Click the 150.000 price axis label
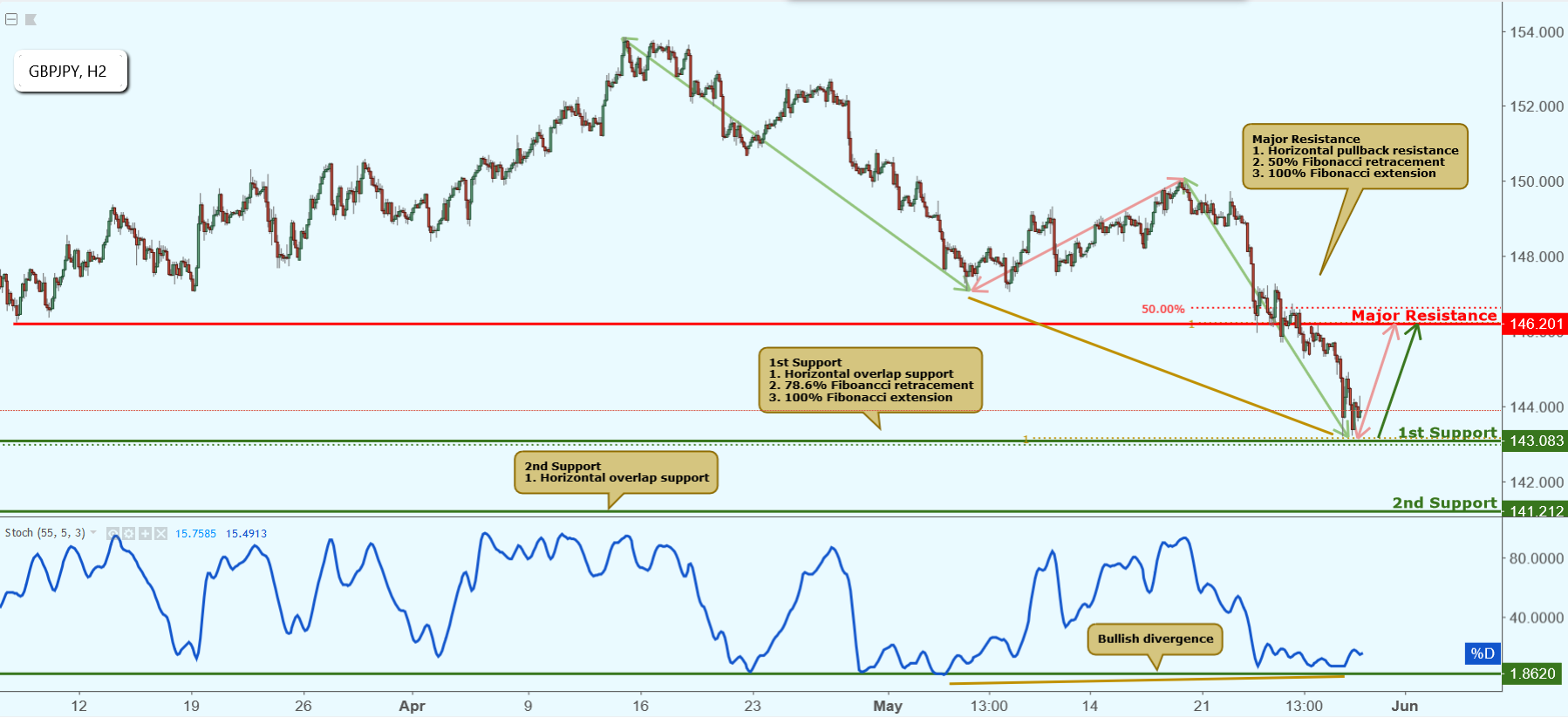This screenshot has width=1568, height=718. click(x=1537, y=181)
